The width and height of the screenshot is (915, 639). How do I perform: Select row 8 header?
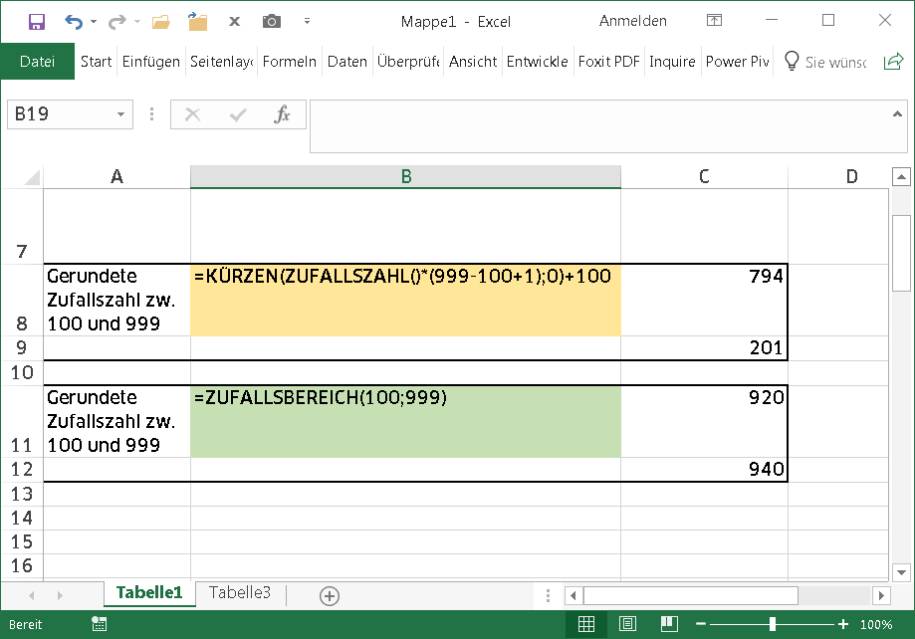click(x=22, y=300)
